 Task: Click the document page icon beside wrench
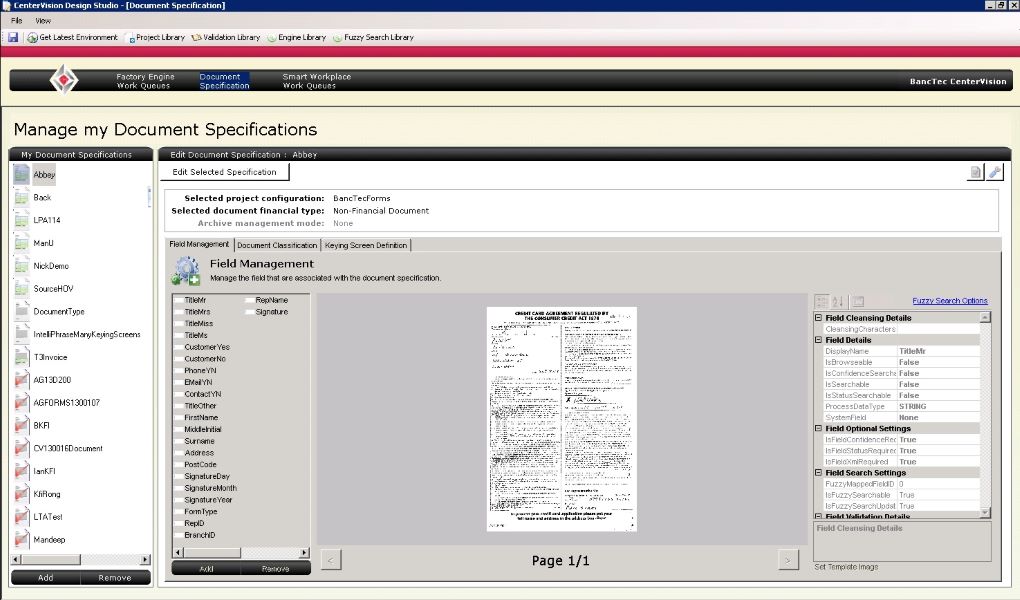tap(975, 172)
